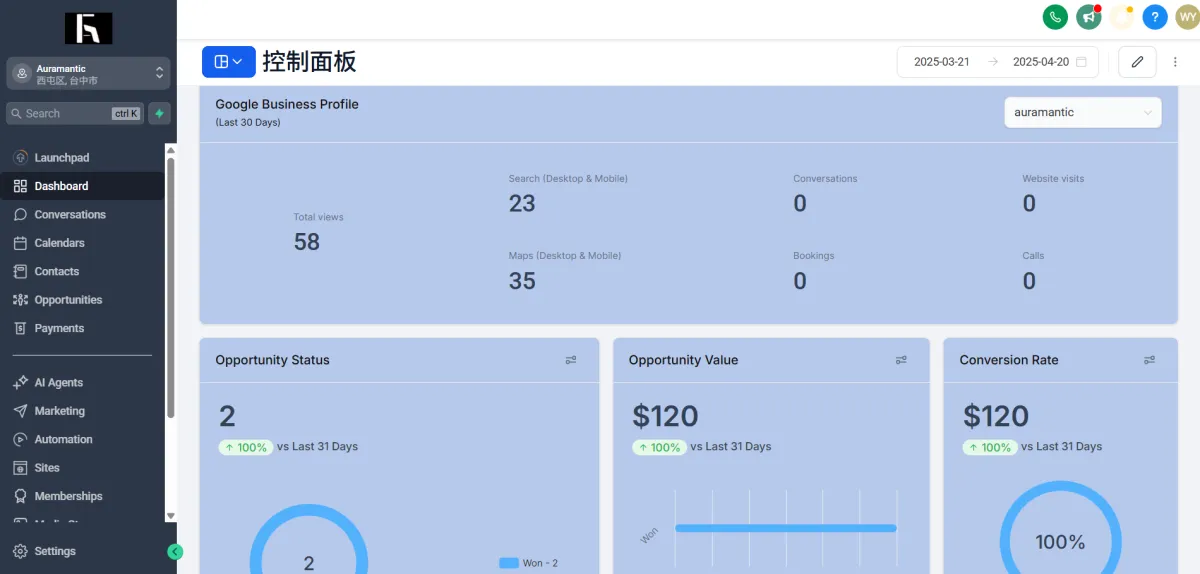Open the megaphone announcements icon
The image size is (1200, 574).
[x=1088, y=17]
